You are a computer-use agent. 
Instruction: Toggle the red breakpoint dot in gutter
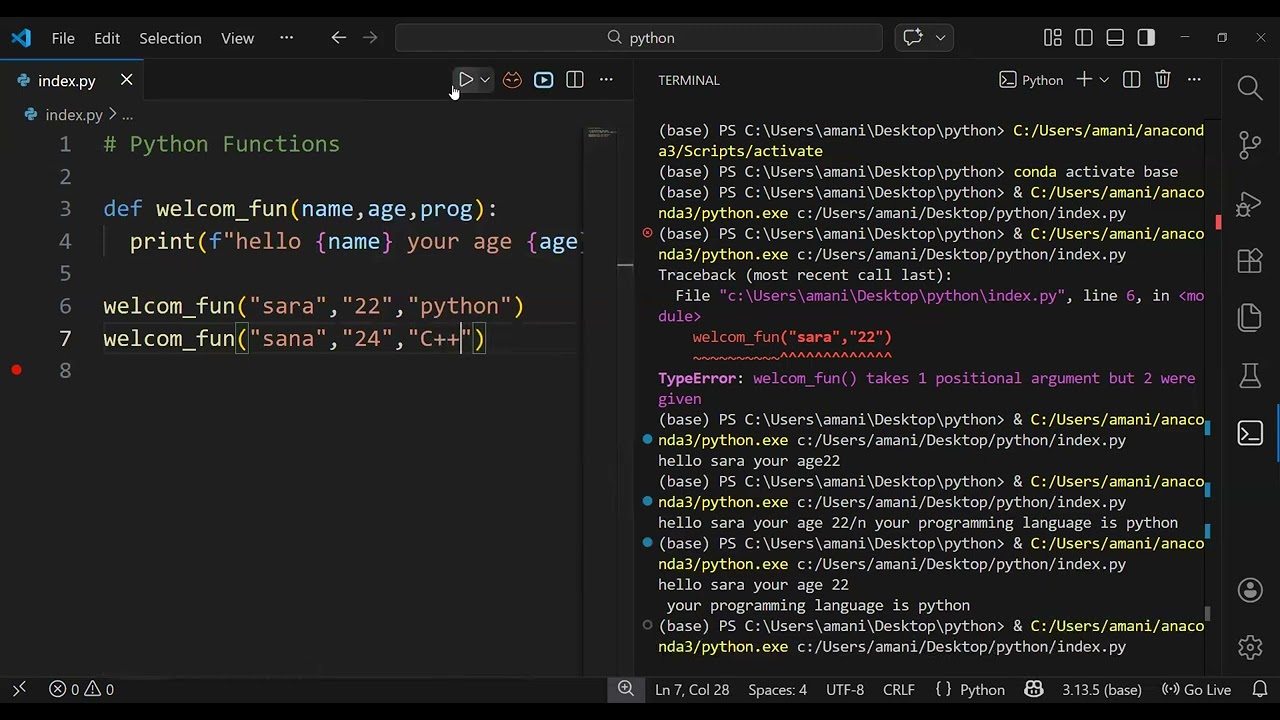16,370
